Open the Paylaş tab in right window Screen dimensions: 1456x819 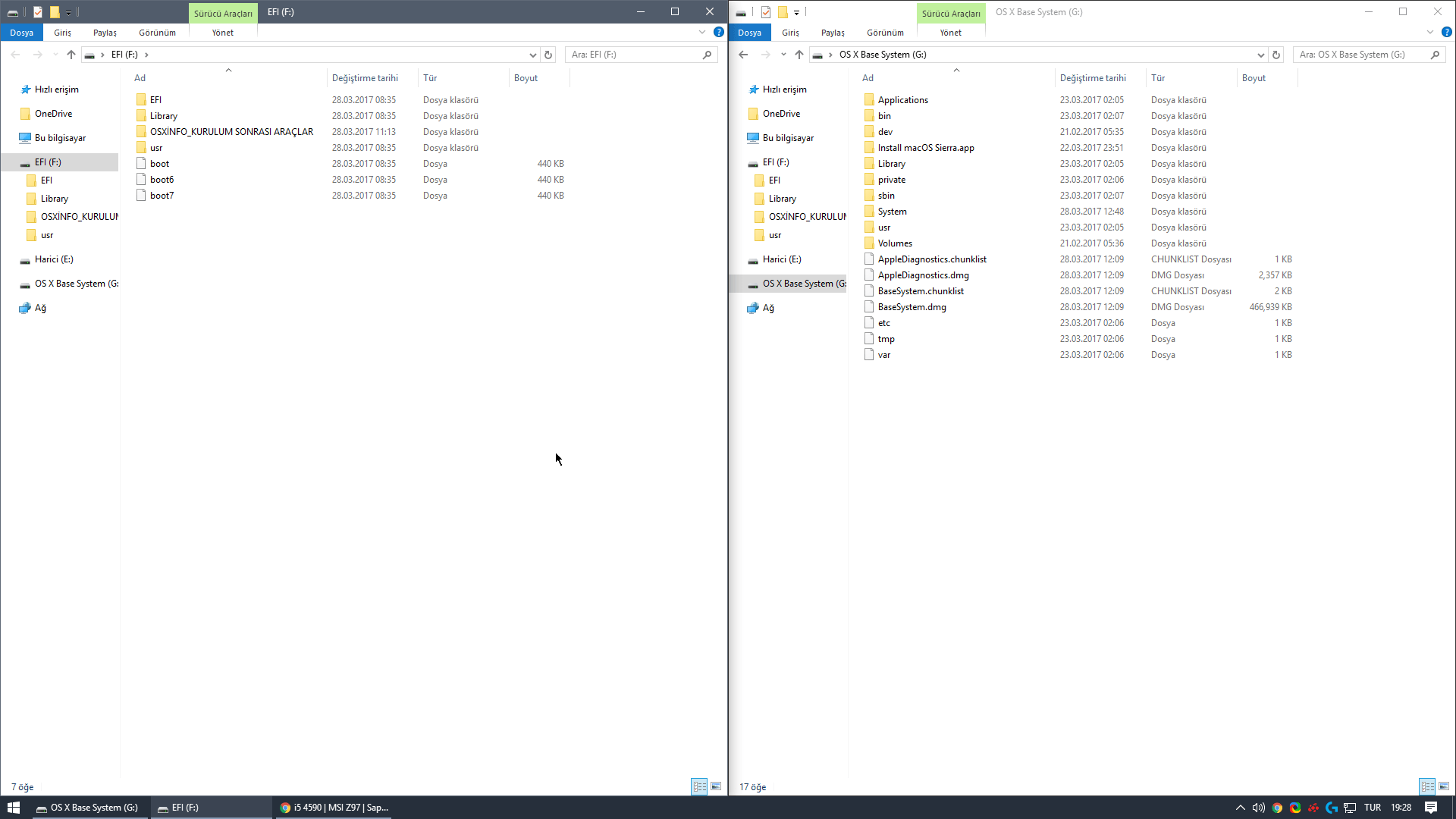point(833,33)
